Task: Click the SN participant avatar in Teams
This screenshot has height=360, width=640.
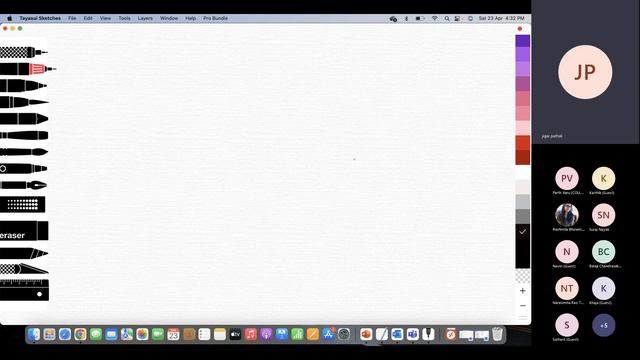Action: point(603,215)
